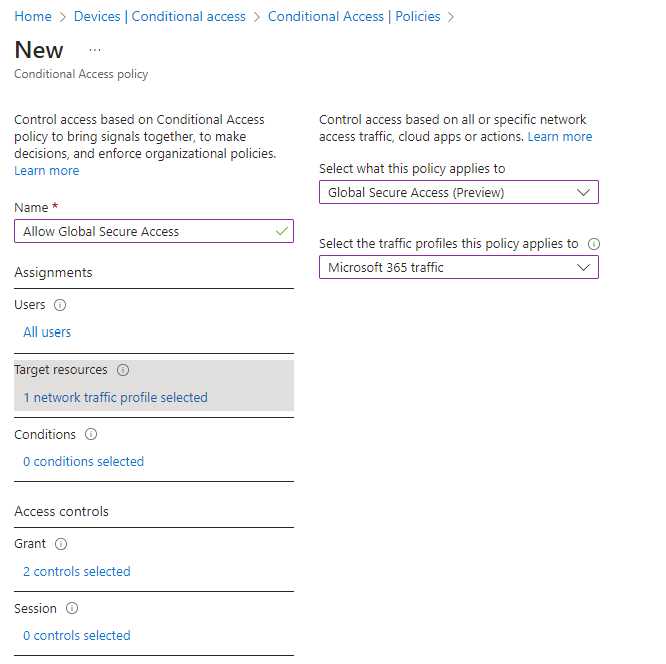Select 1 network traffic profile selected
This screenshot has height=664, width=666.
[115, 397]
